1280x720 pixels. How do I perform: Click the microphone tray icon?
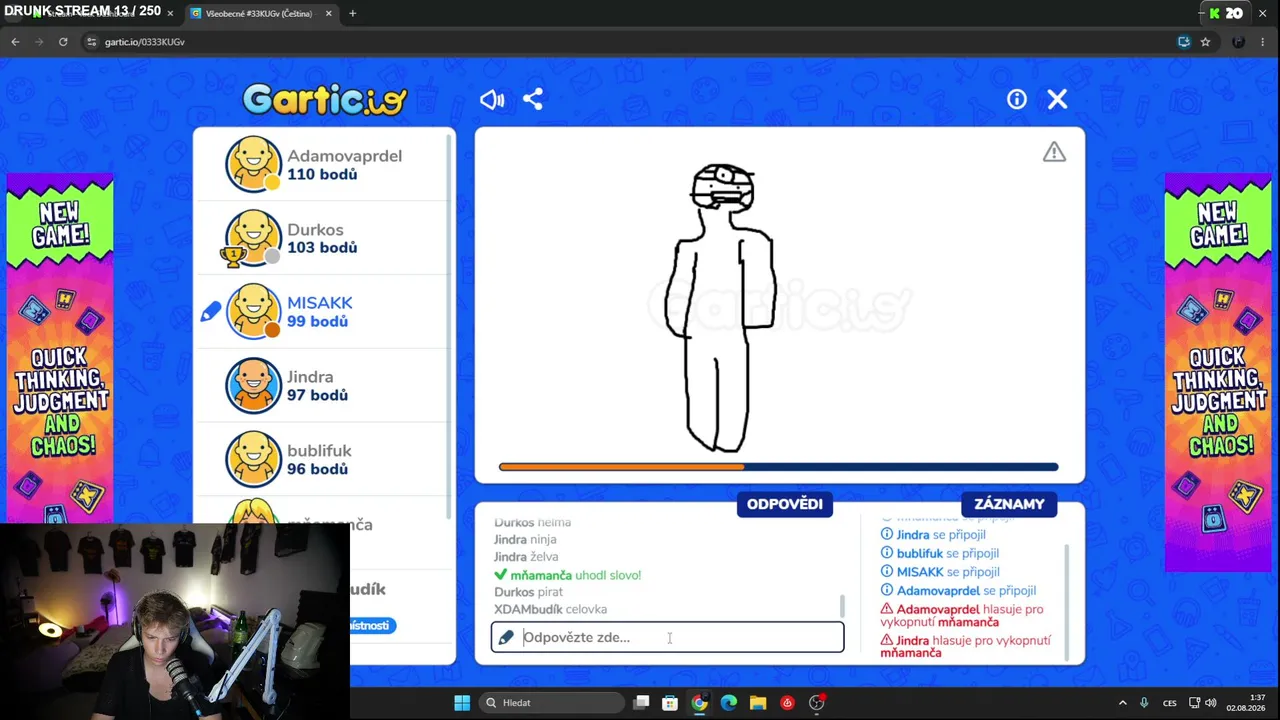[1144, 702]
